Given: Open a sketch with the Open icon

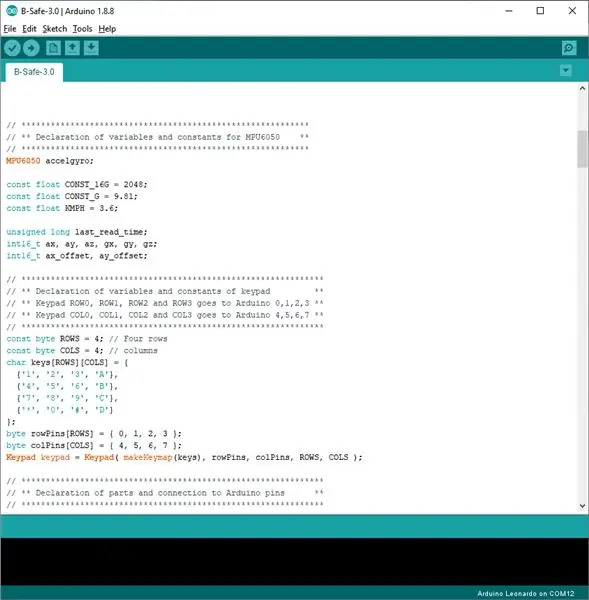Looking at the screenshot, I should pyautogui.click(x=72, y=48).
